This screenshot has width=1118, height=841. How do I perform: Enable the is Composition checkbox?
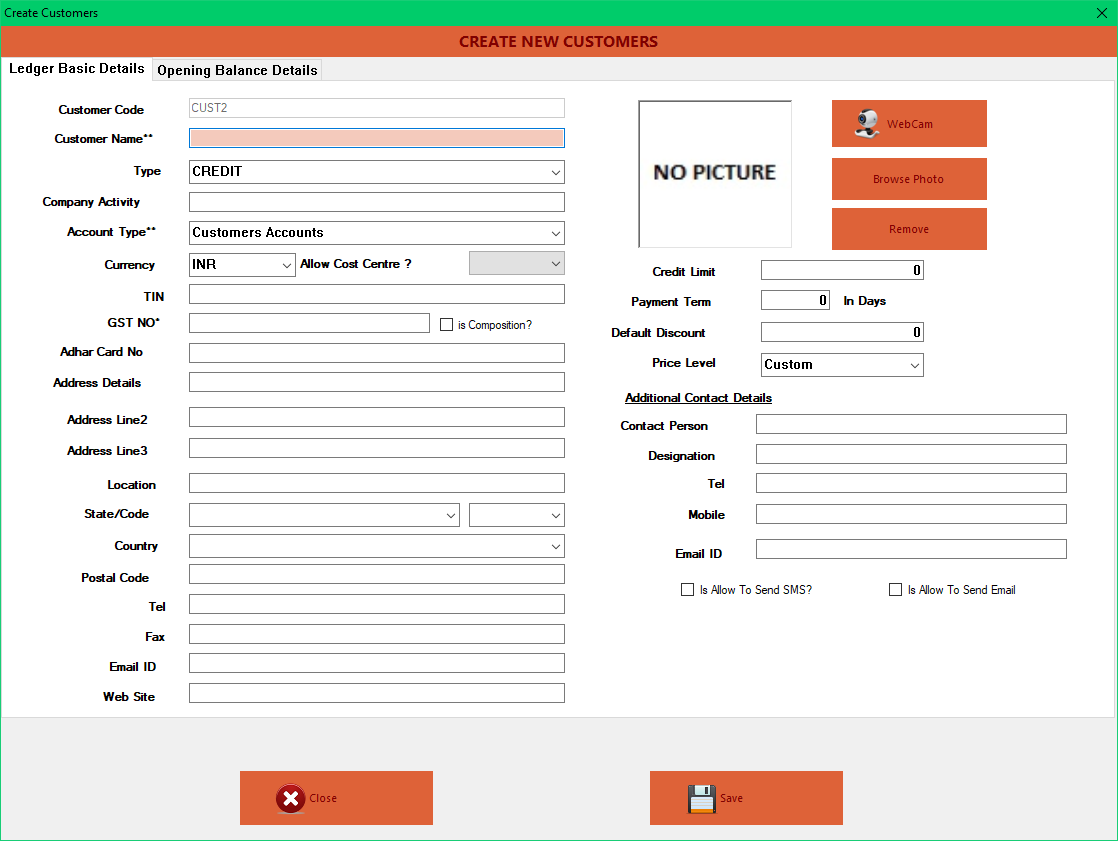point(444,324)
